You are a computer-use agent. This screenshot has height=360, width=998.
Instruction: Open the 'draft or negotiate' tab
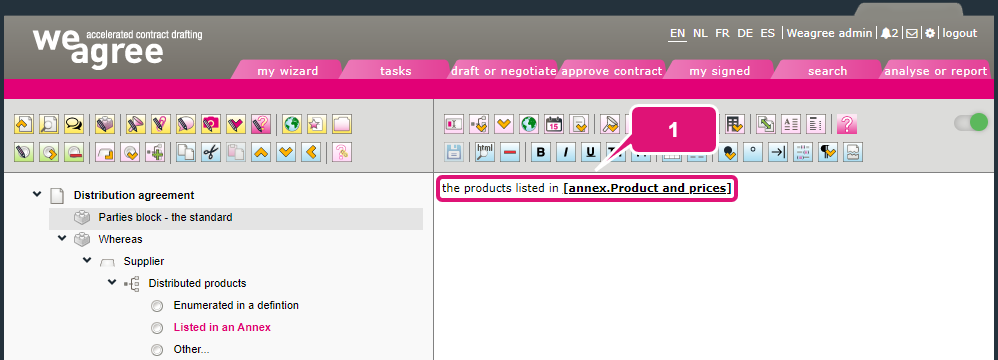click(503, 71)
